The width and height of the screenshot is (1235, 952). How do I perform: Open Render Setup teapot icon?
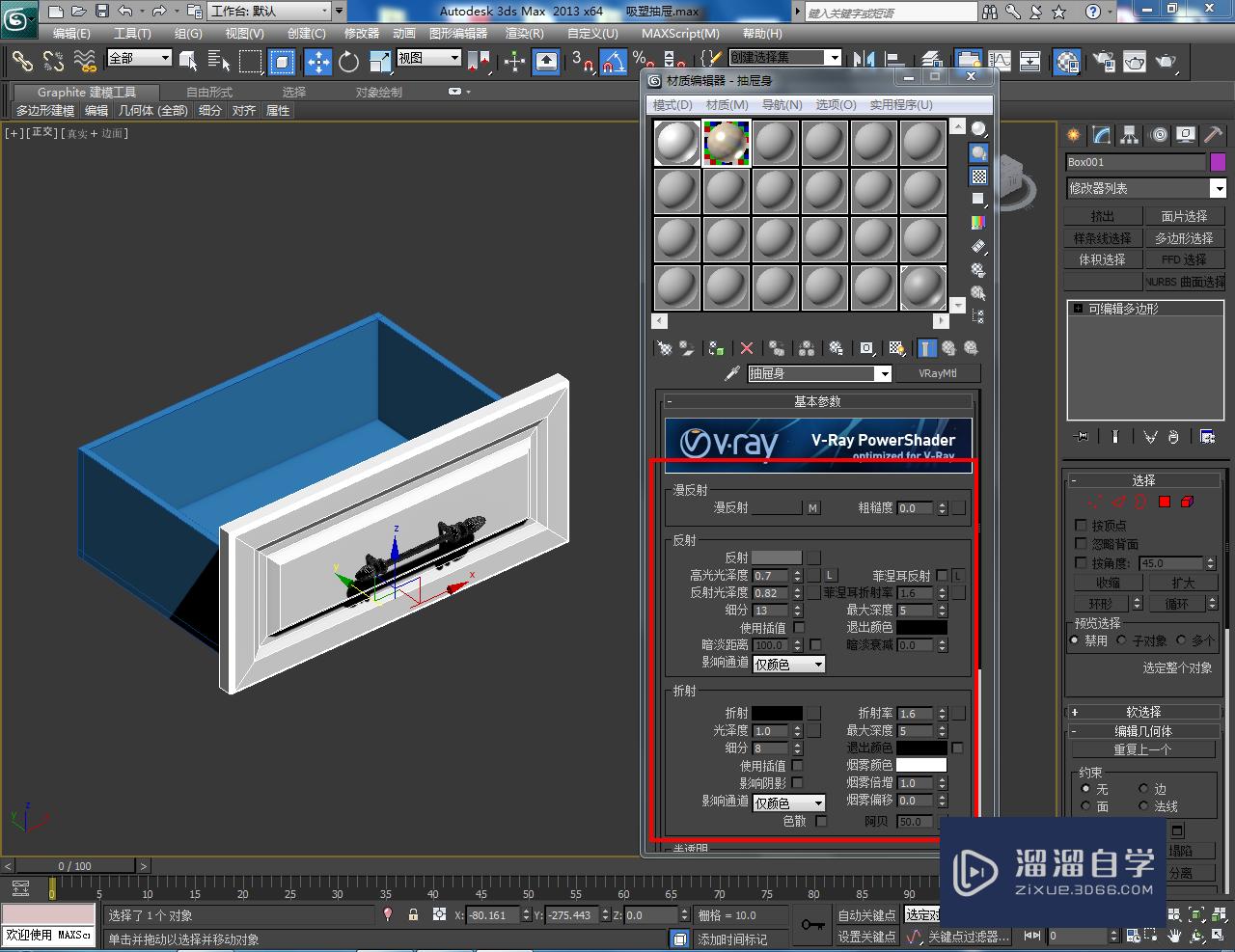point(1103,62)
